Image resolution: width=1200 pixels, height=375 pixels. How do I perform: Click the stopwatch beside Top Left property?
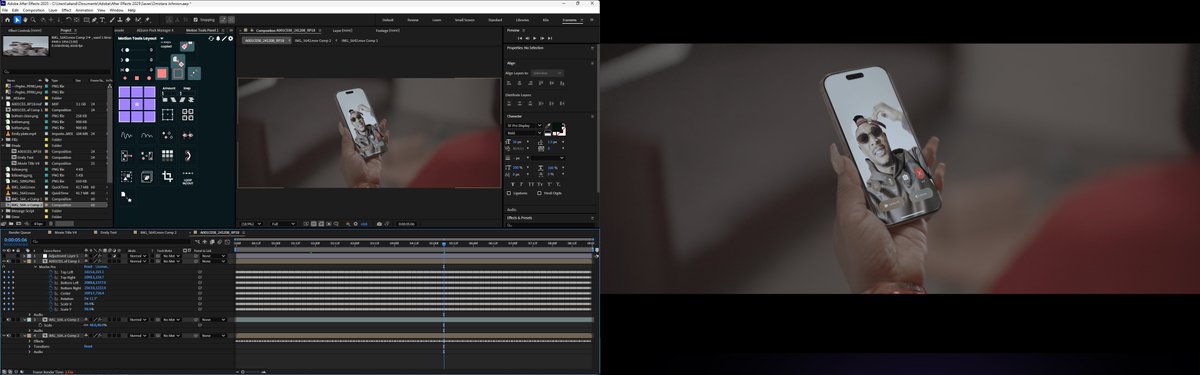coord(51,272)
